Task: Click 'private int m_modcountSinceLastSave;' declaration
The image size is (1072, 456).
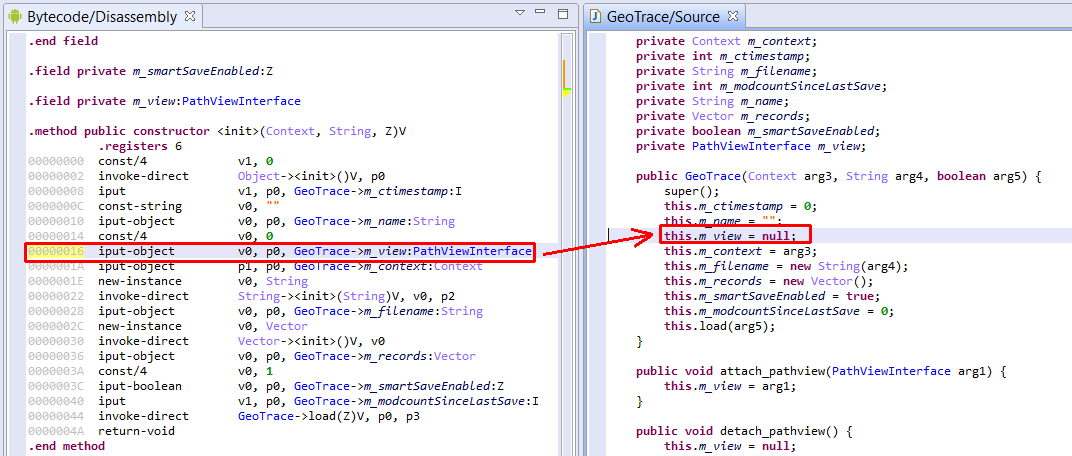Action: point(761,86)
